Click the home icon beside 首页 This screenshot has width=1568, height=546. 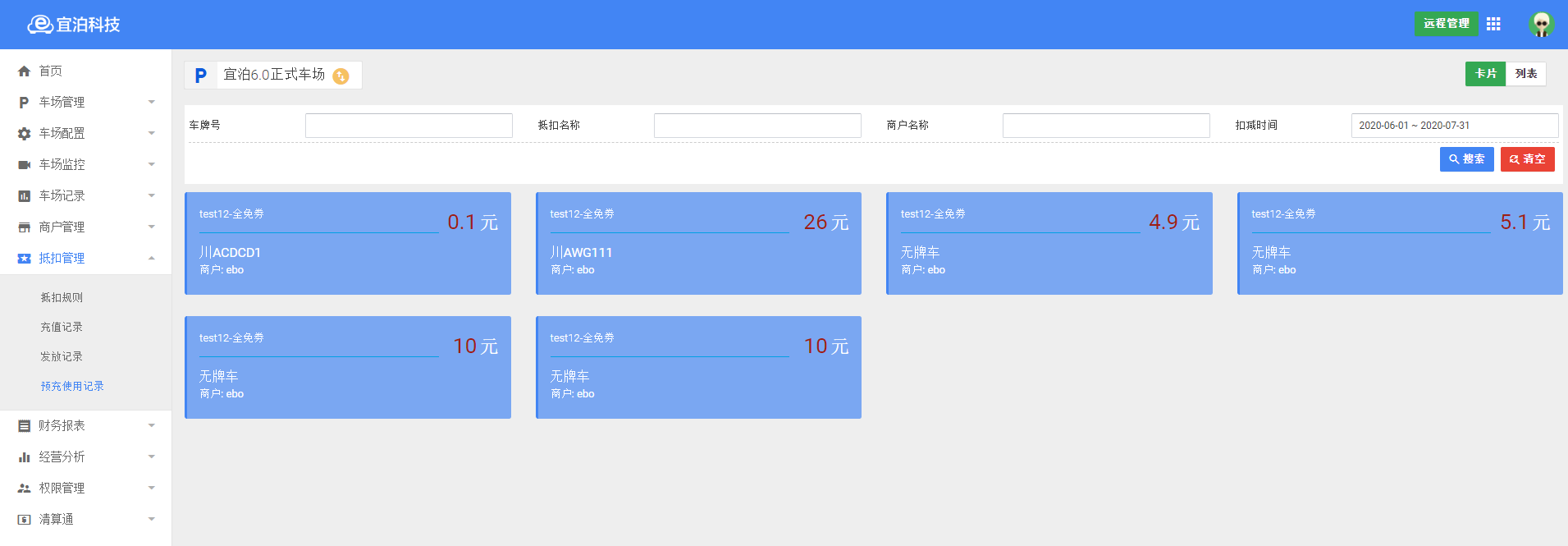25,71
